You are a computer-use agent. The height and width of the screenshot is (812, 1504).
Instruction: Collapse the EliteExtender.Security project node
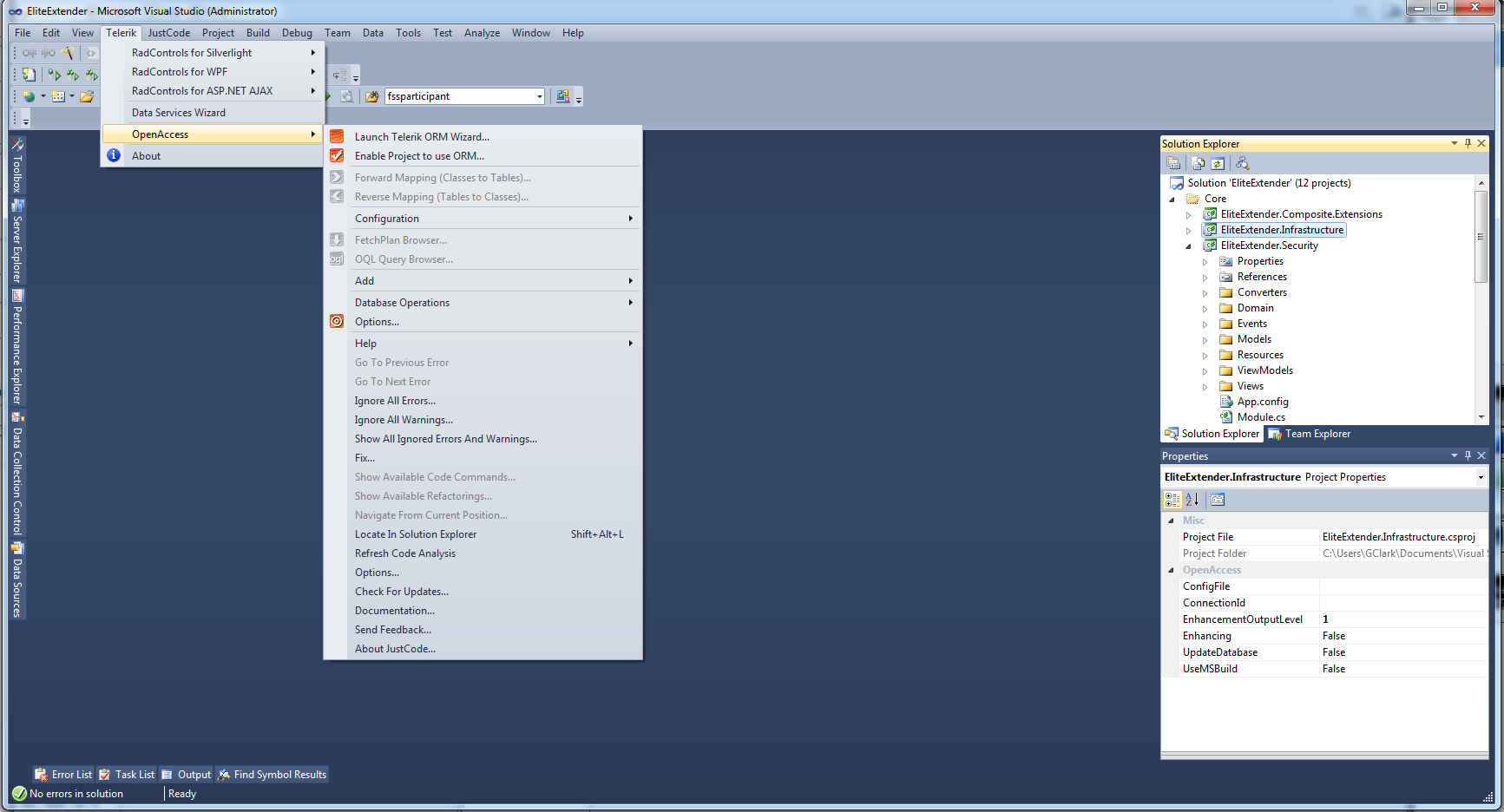pyautogui.click(x=1189, y=246)
